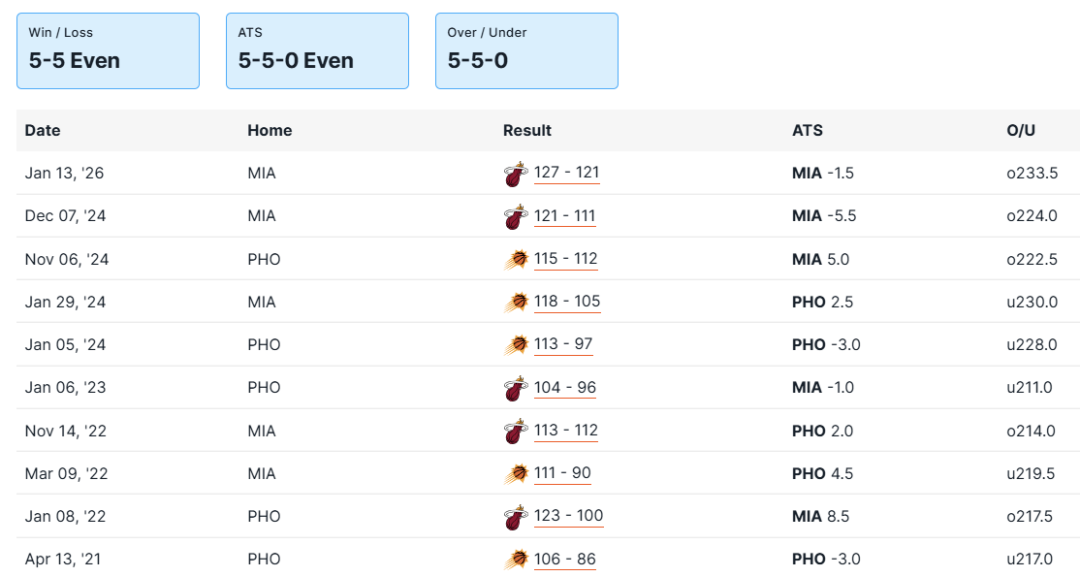Click the ATS 5-5-0 Even card
Screen dimensions: 1080x577
tap(317, 50)
